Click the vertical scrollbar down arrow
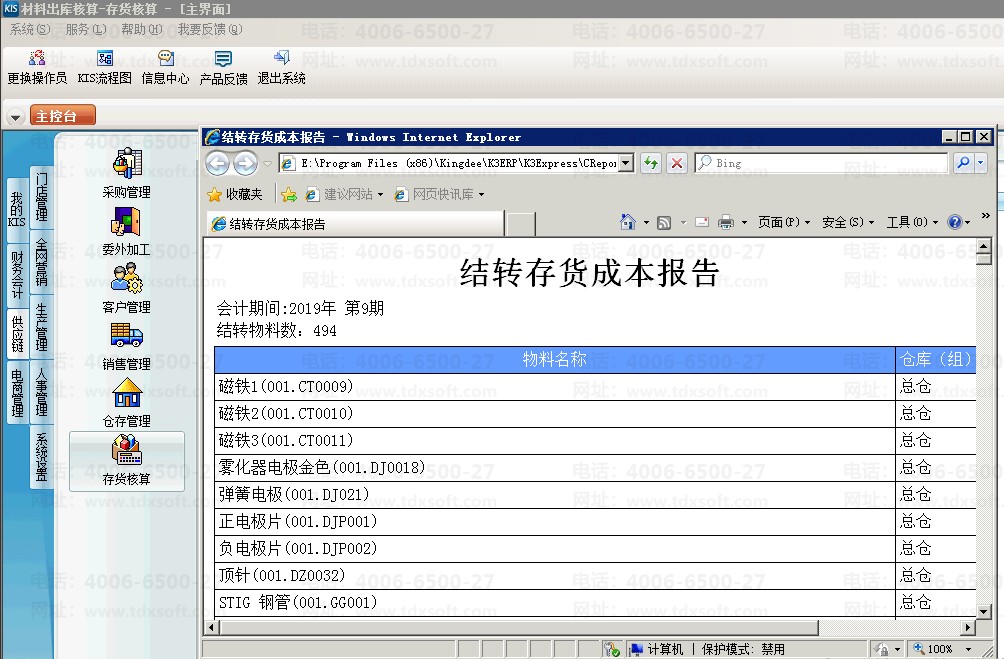Screen dimensions: 1004x659 (983, 611)
